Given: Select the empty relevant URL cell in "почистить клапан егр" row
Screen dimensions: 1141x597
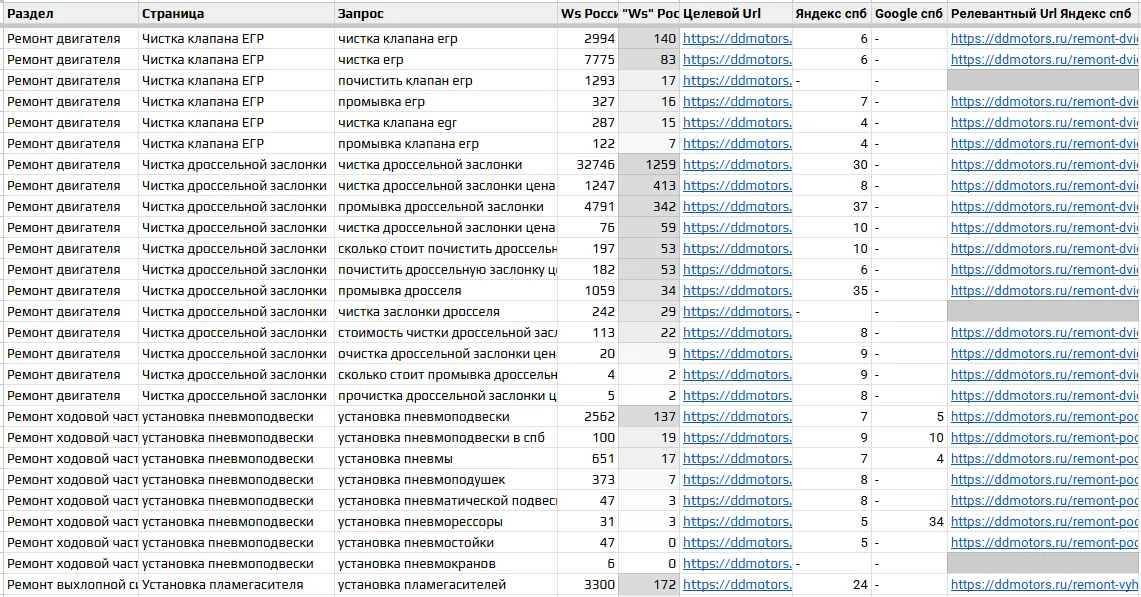Looking at the screenshot, I should (1044, 81).
